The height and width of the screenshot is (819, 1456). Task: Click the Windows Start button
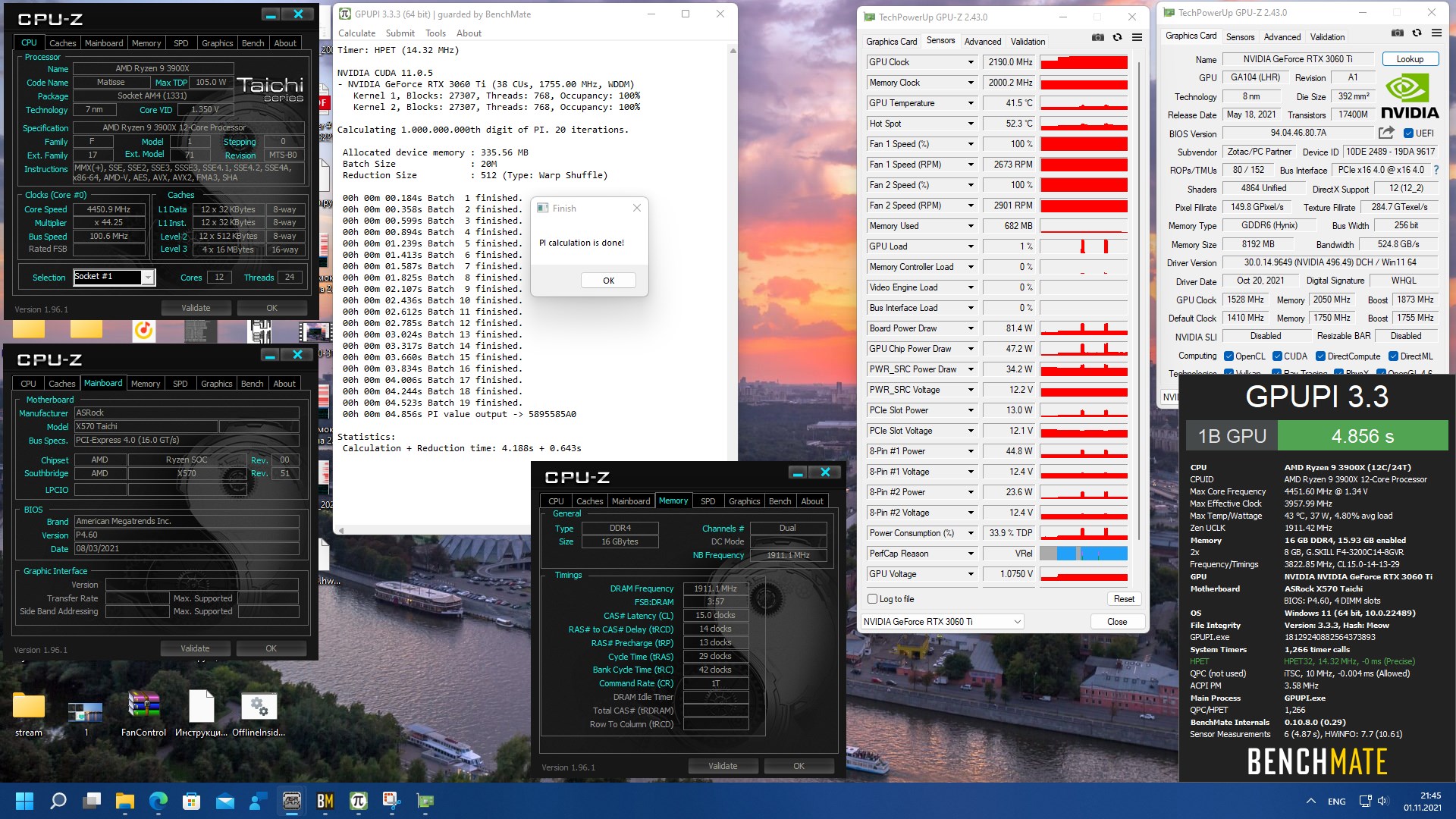tap(24, 801)
